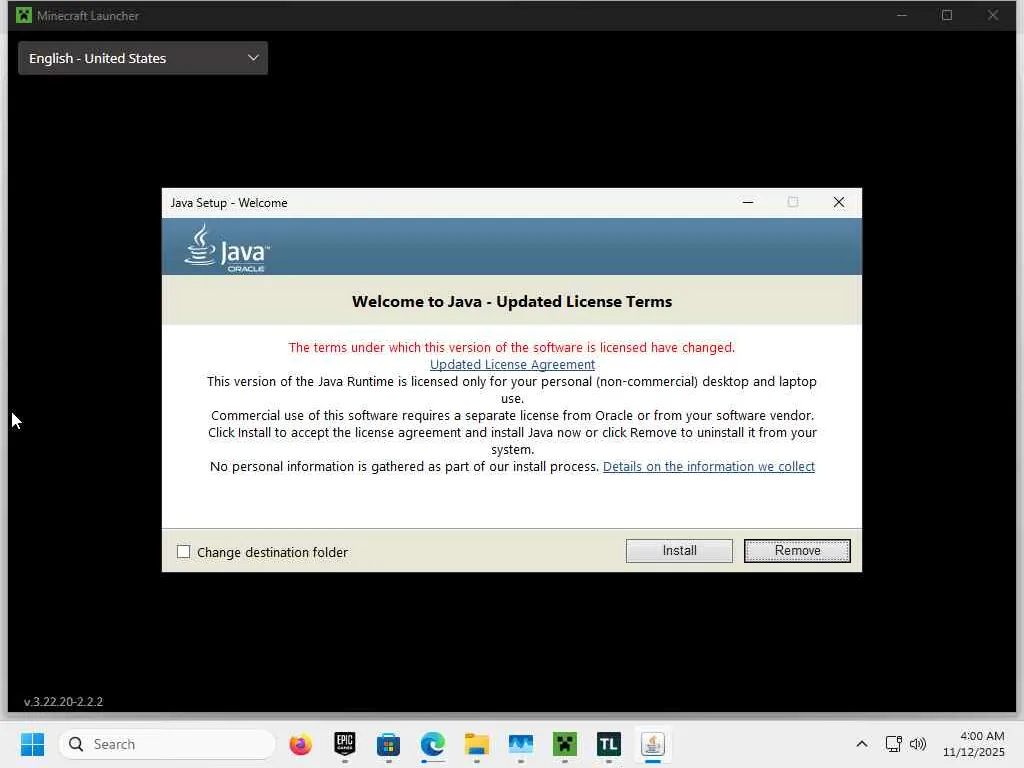The height and width of the screenshot is (768, 1024).
Task: Click the taskbar Search box
Action: tap(168, 744)
